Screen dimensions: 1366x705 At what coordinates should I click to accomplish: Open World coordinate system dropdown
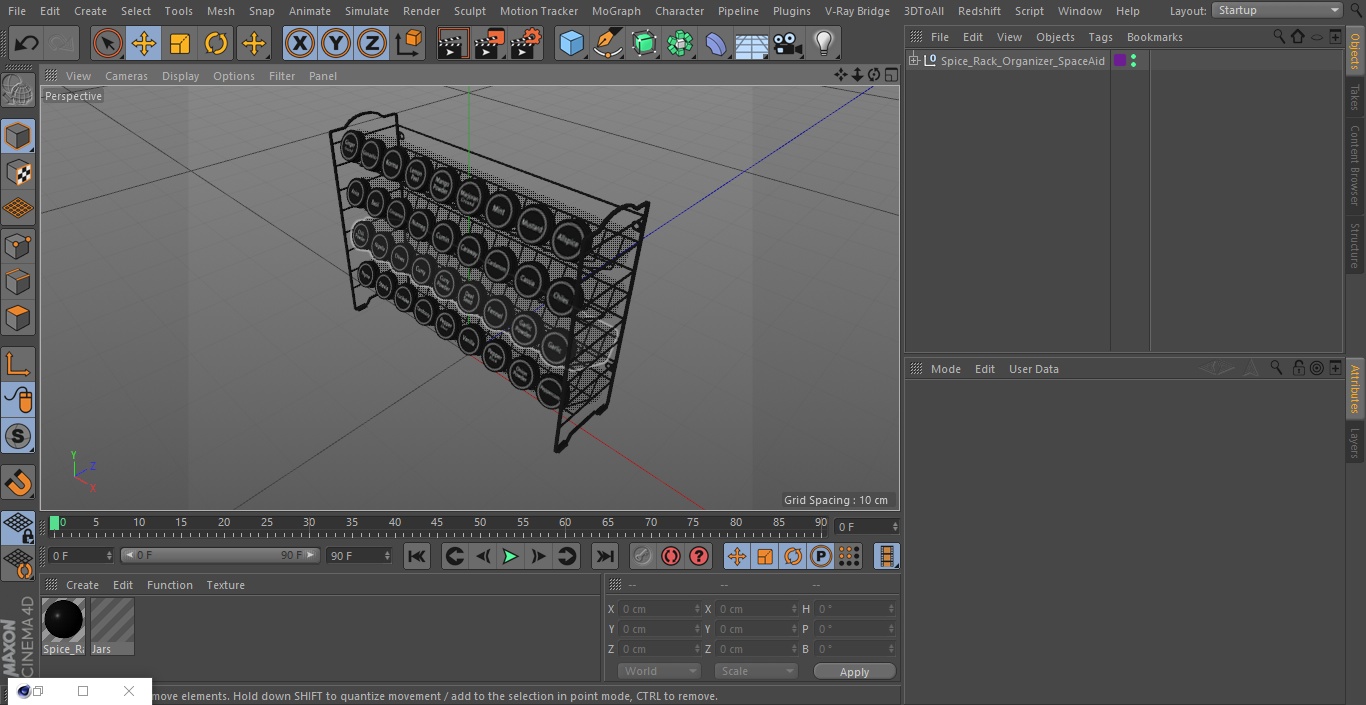tap(659, 671)
